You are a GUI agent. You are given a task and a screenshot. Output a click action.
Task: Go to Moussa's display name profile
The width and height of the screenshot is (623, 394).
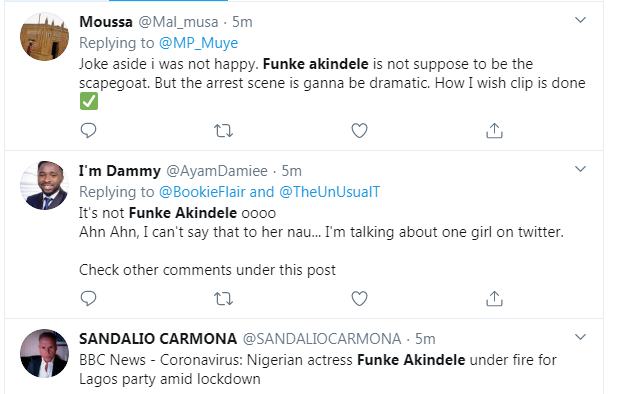106,22
